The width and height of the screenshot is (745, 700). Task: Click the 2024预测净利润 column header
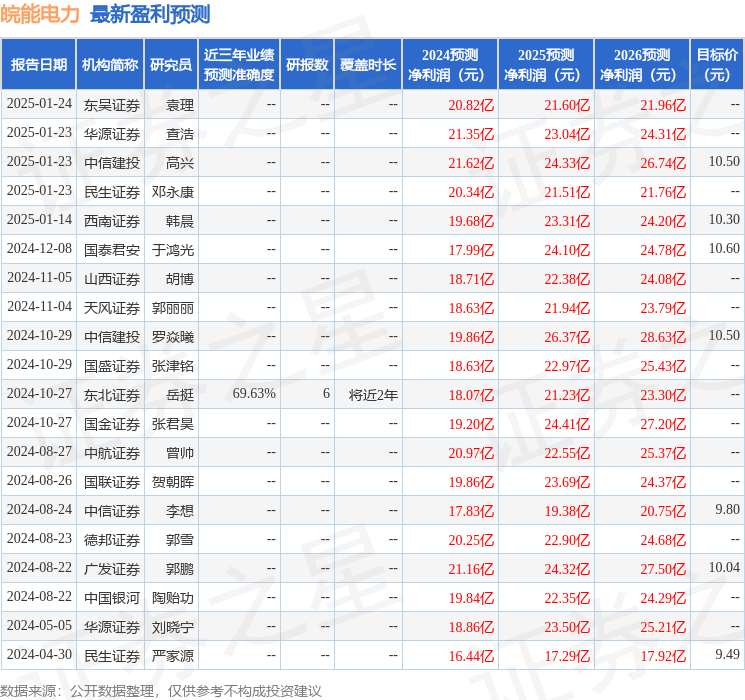point(450,65)
